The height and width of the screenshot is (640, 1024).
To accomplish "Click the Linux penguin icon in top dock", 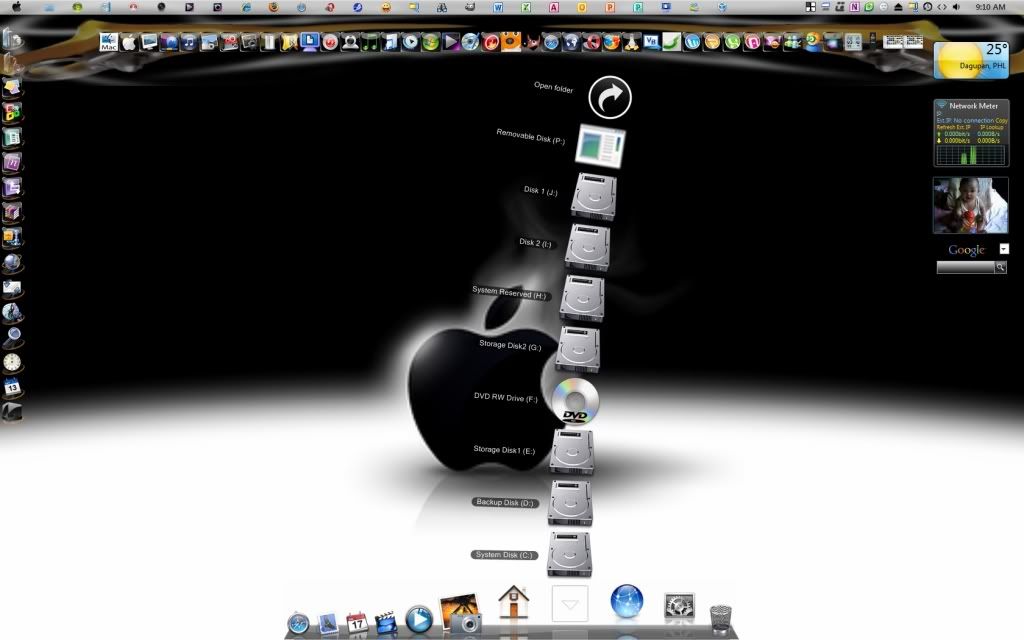I will point(631,42).
